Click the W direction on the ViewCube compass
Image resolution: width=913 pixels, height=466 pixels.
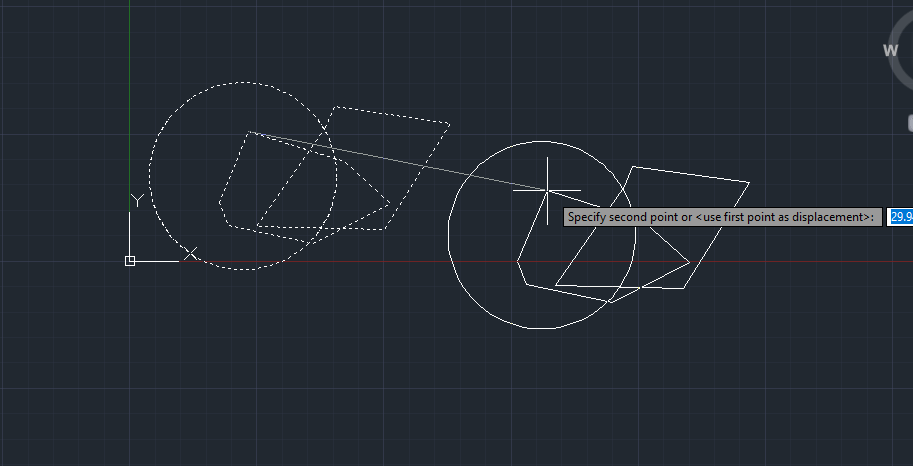point(890,50)
